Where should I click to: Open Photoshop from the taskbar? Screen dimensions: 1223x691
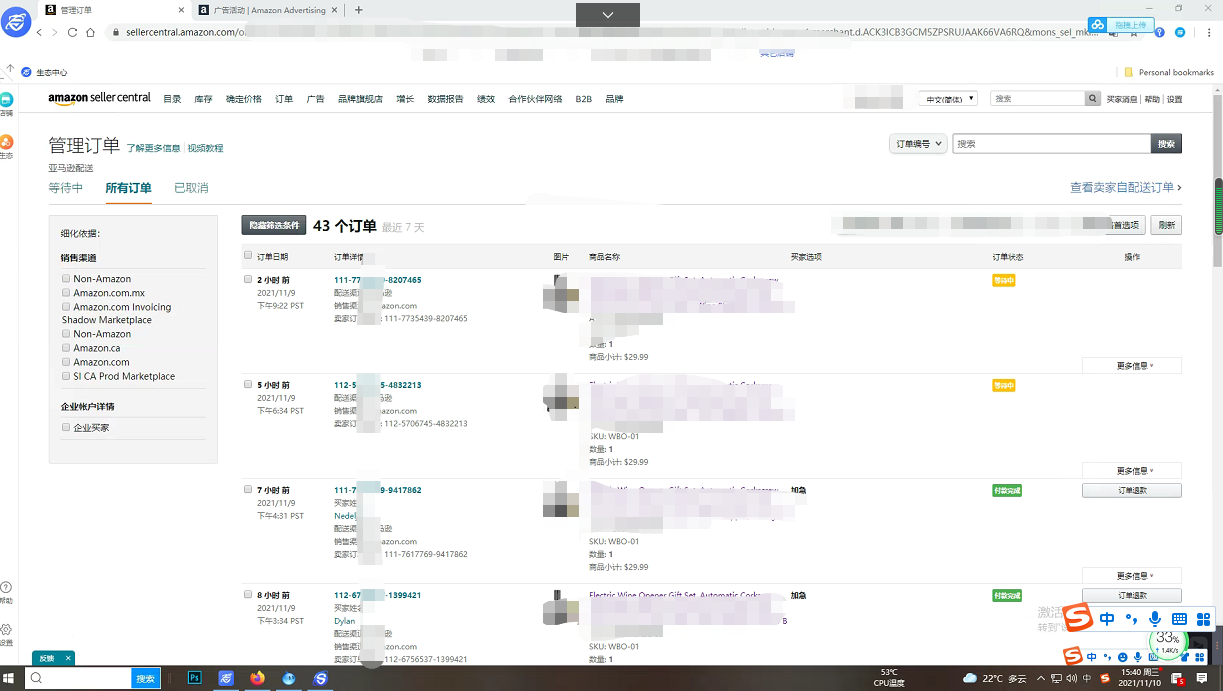pyautogui.click(x=195, y=678)
